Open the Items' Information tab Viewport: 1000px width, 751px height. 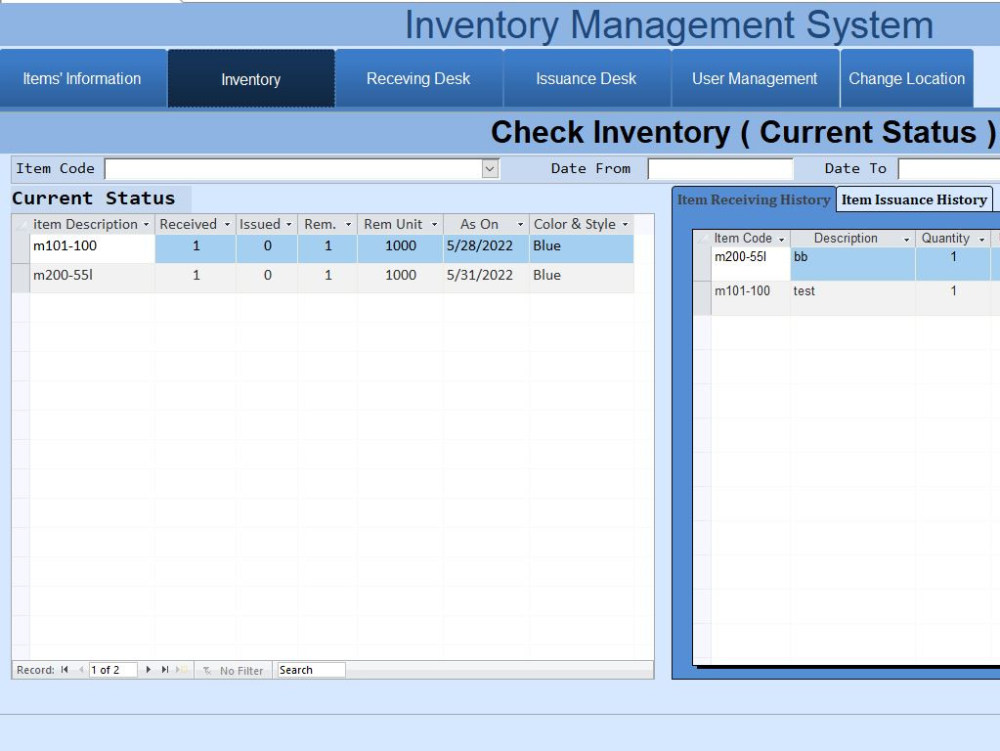coord(82,78)
